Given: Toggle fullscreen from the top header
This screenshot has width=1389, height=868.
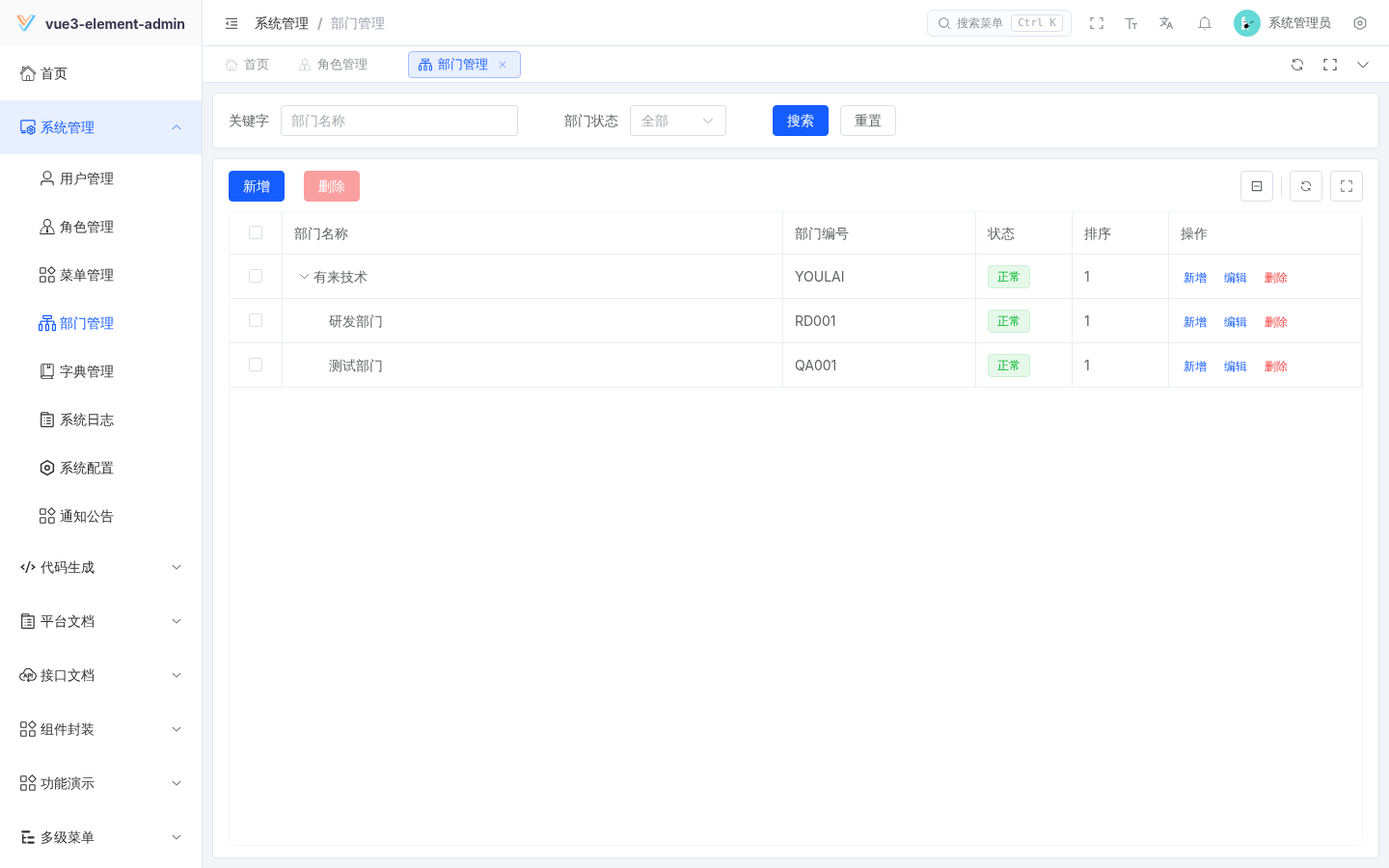Looking at the screenshot, I should 1097,23.
